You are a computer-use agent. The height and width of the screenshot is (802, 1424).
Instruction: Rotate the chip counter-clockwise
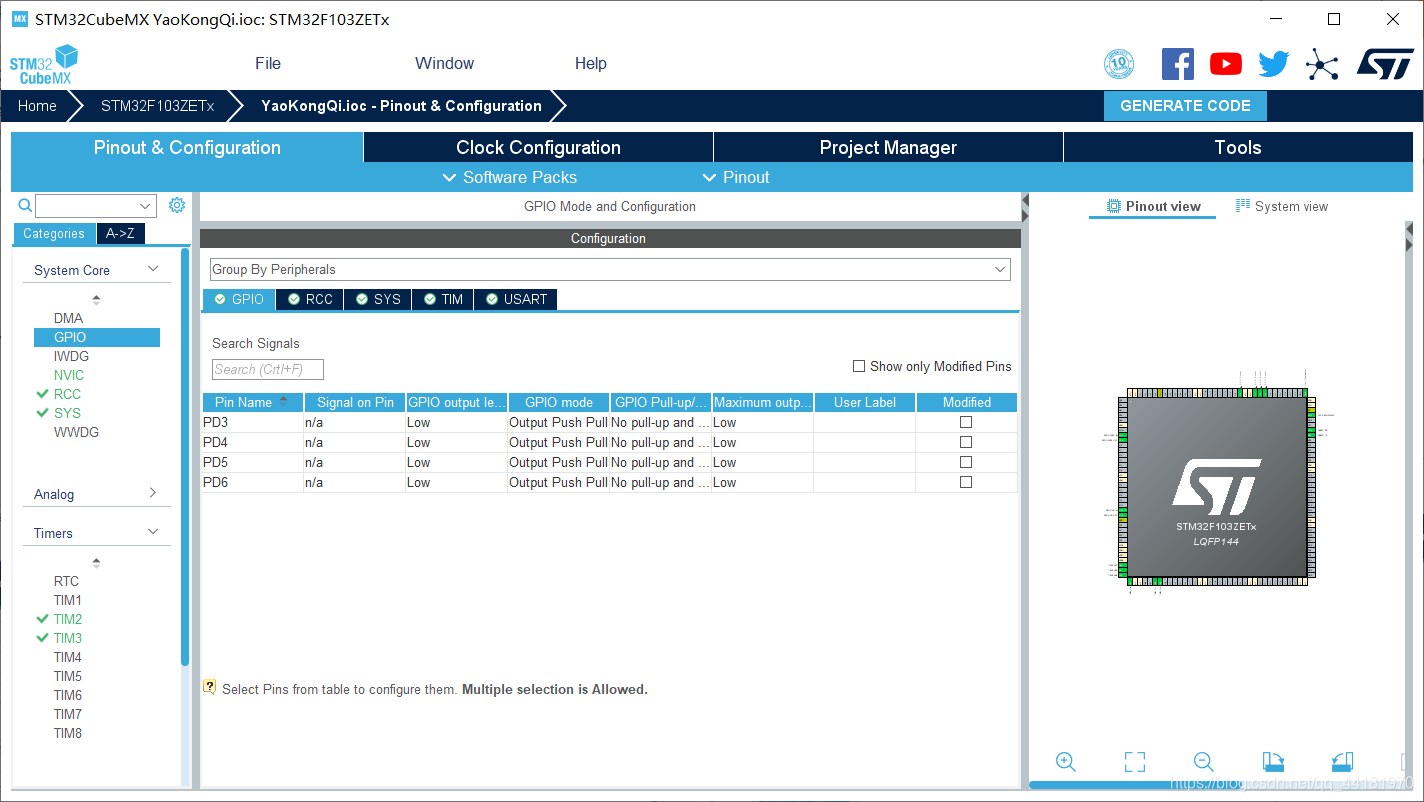(1342, 762)
